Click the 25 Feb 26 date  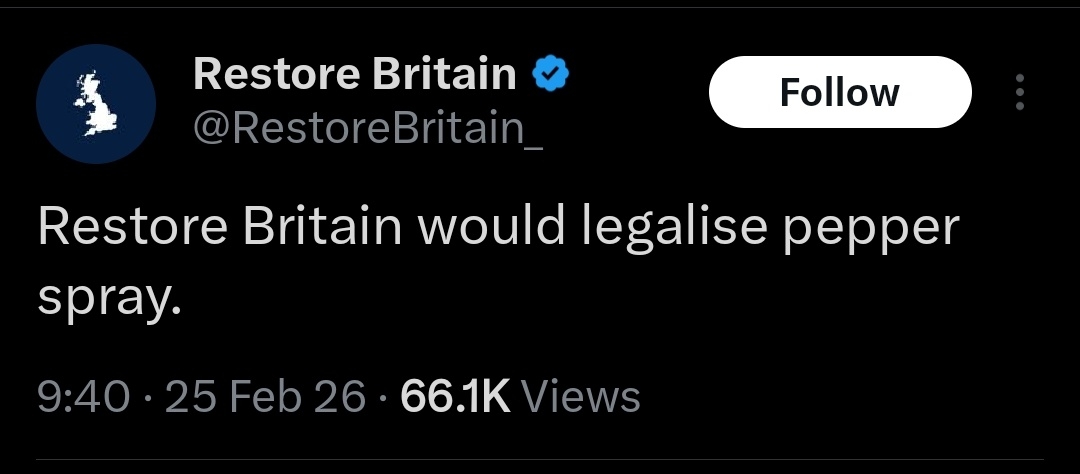pyautogui.click(x=265, y=397)
